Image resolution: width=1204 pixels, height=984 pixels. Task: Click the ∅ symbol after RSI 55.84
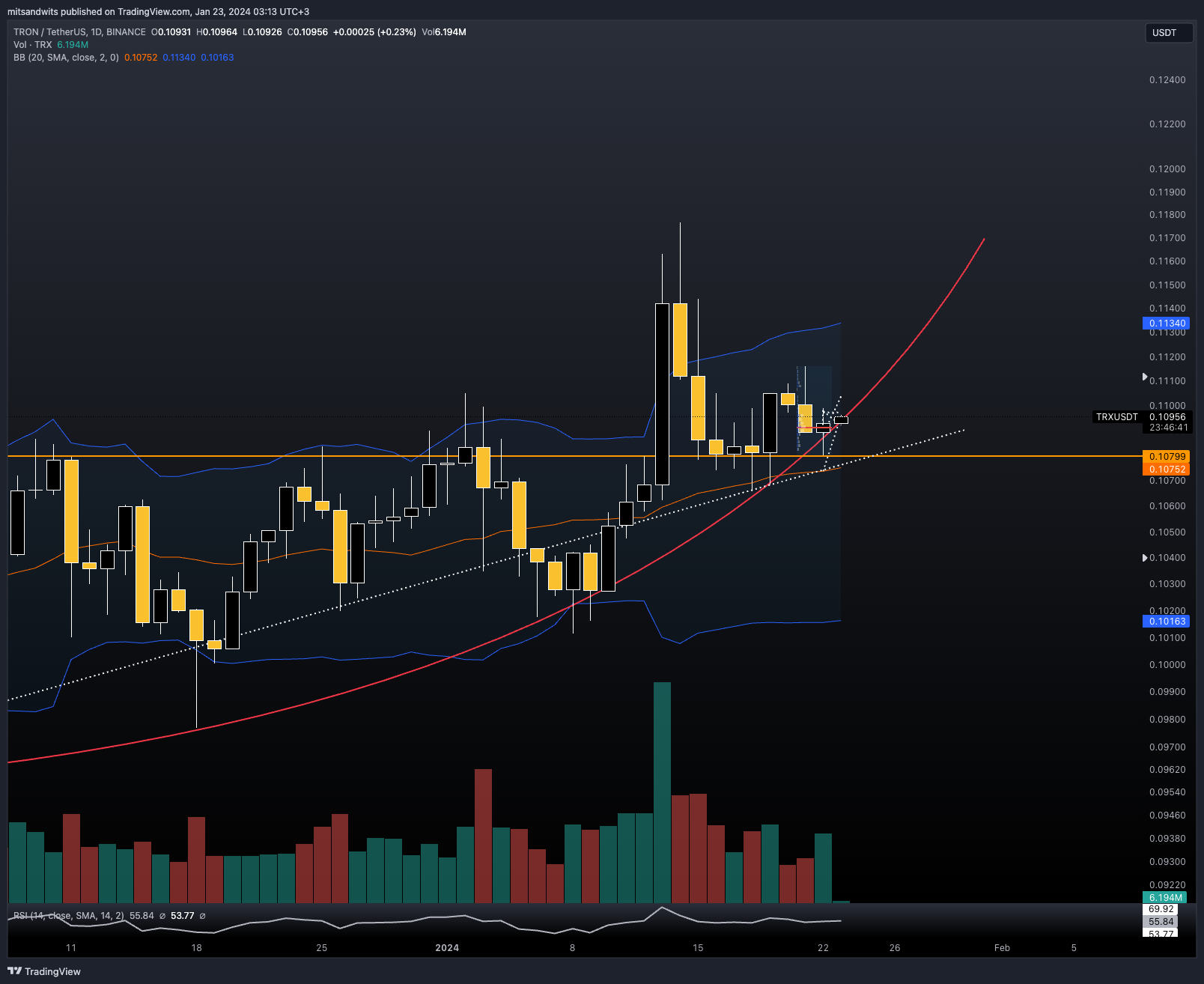pos(162,916)
